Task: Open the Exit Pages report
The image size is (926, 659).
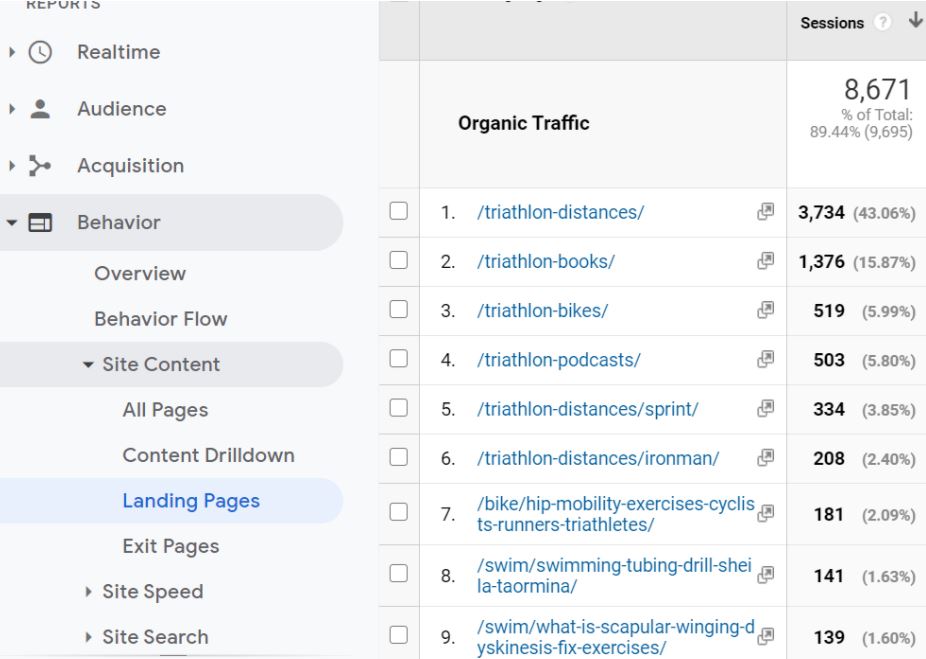Action: [171, 546]
